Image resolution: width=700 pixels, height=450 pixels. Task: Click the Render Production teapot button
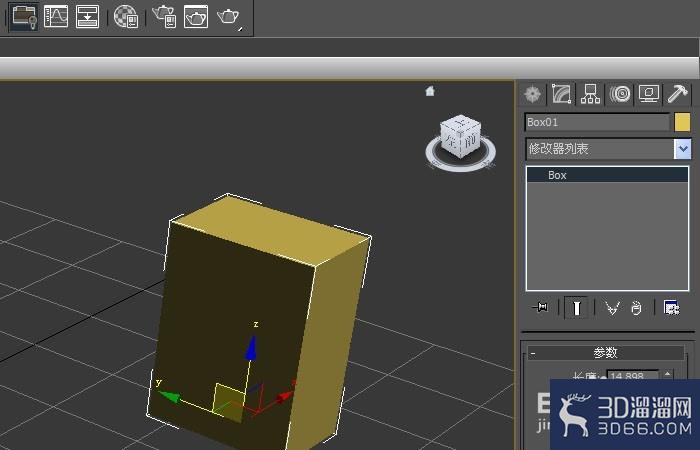229,17
